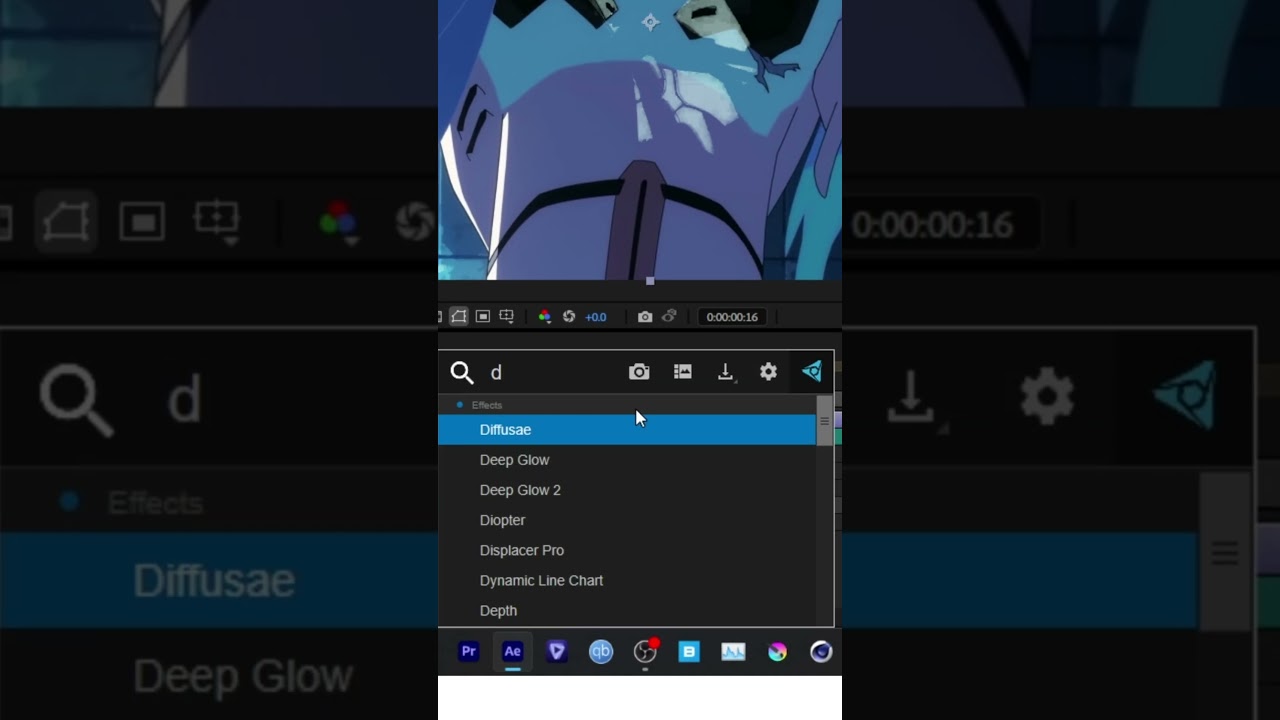The width and height of the screenshot is (1280, 720).
Task: Take a snapshot in the viewer toolbar
Action: pyautogui.click(x=645, y=317)
